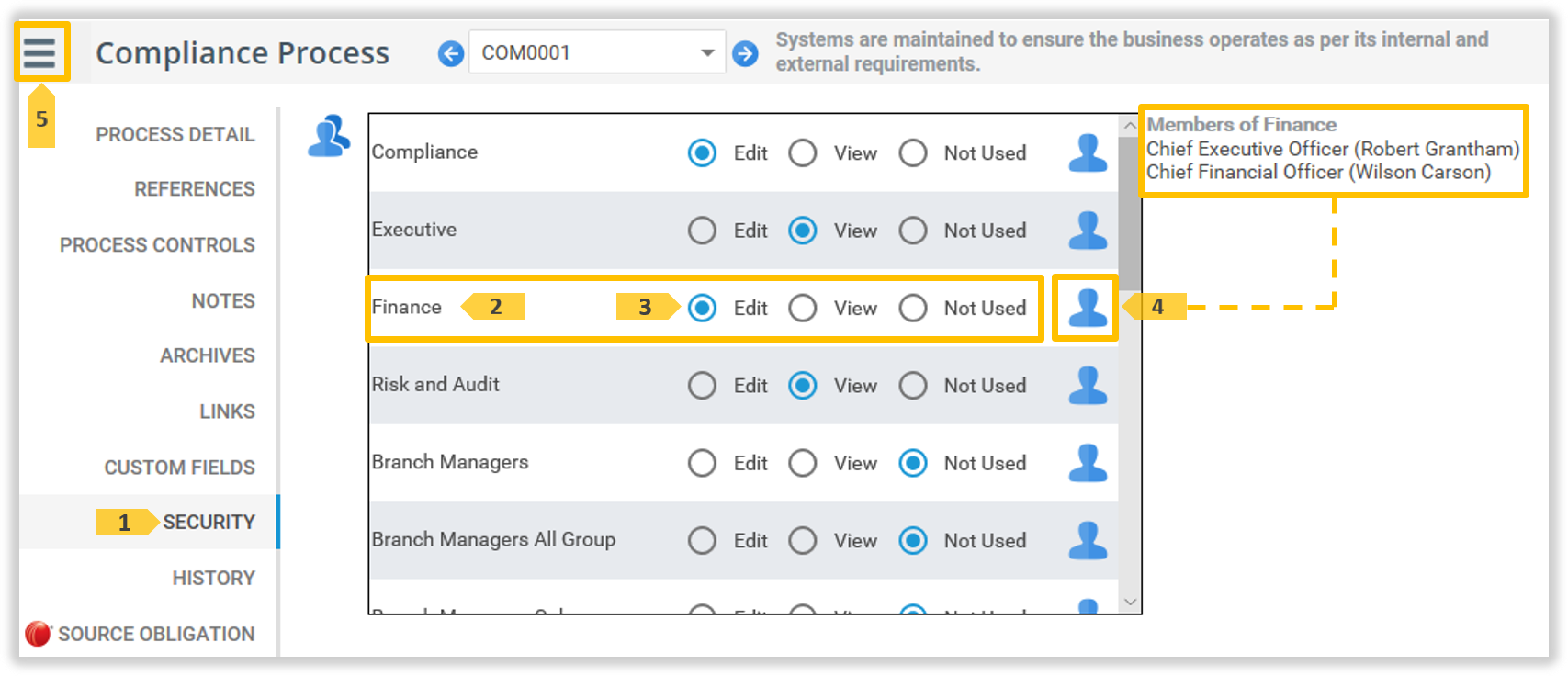Click the Compliance Process title
This screenshot has height=676, width=1568.
[243, 53]
